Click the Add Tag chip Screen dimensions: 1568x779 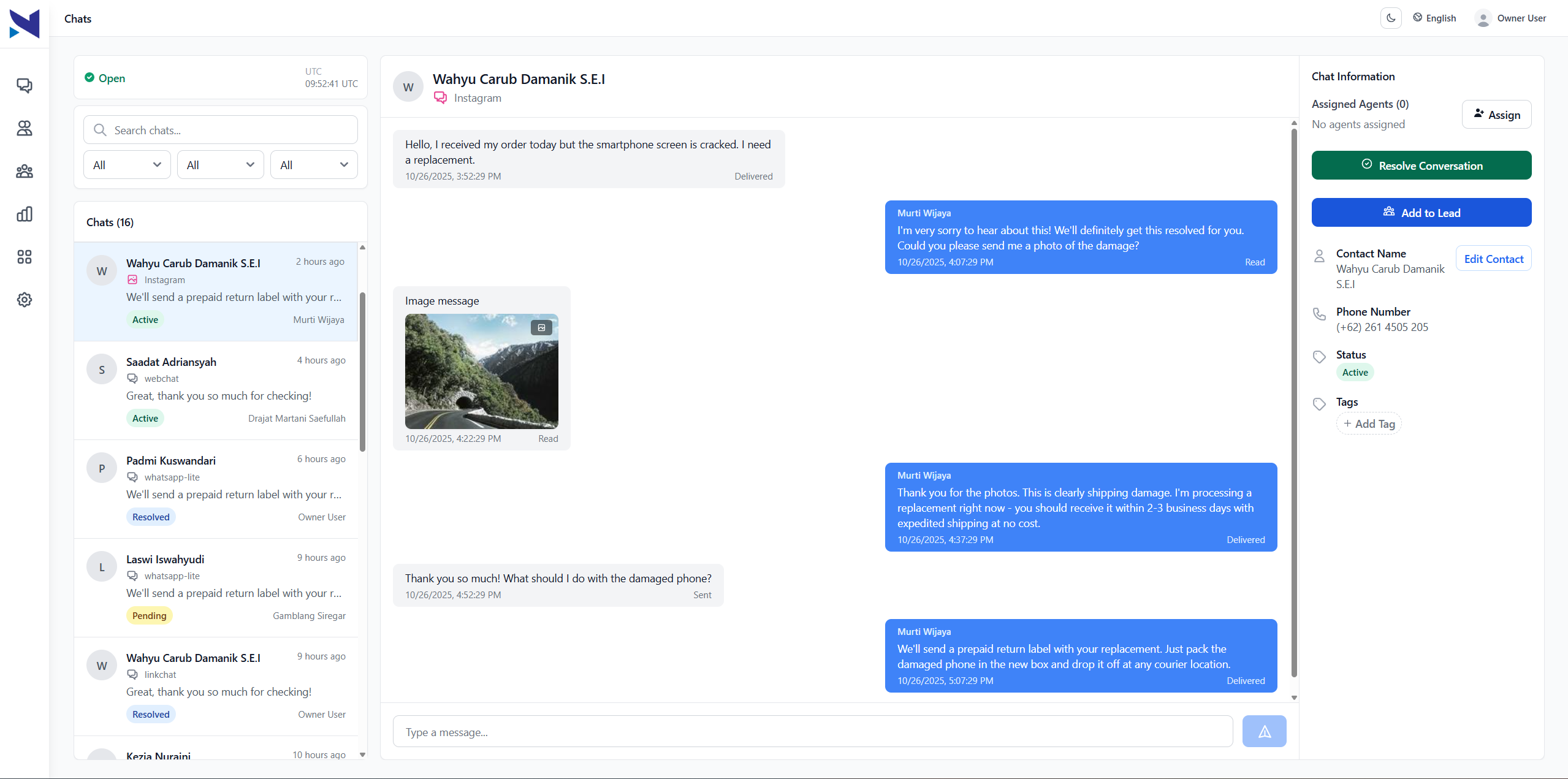click(1369, 424)
